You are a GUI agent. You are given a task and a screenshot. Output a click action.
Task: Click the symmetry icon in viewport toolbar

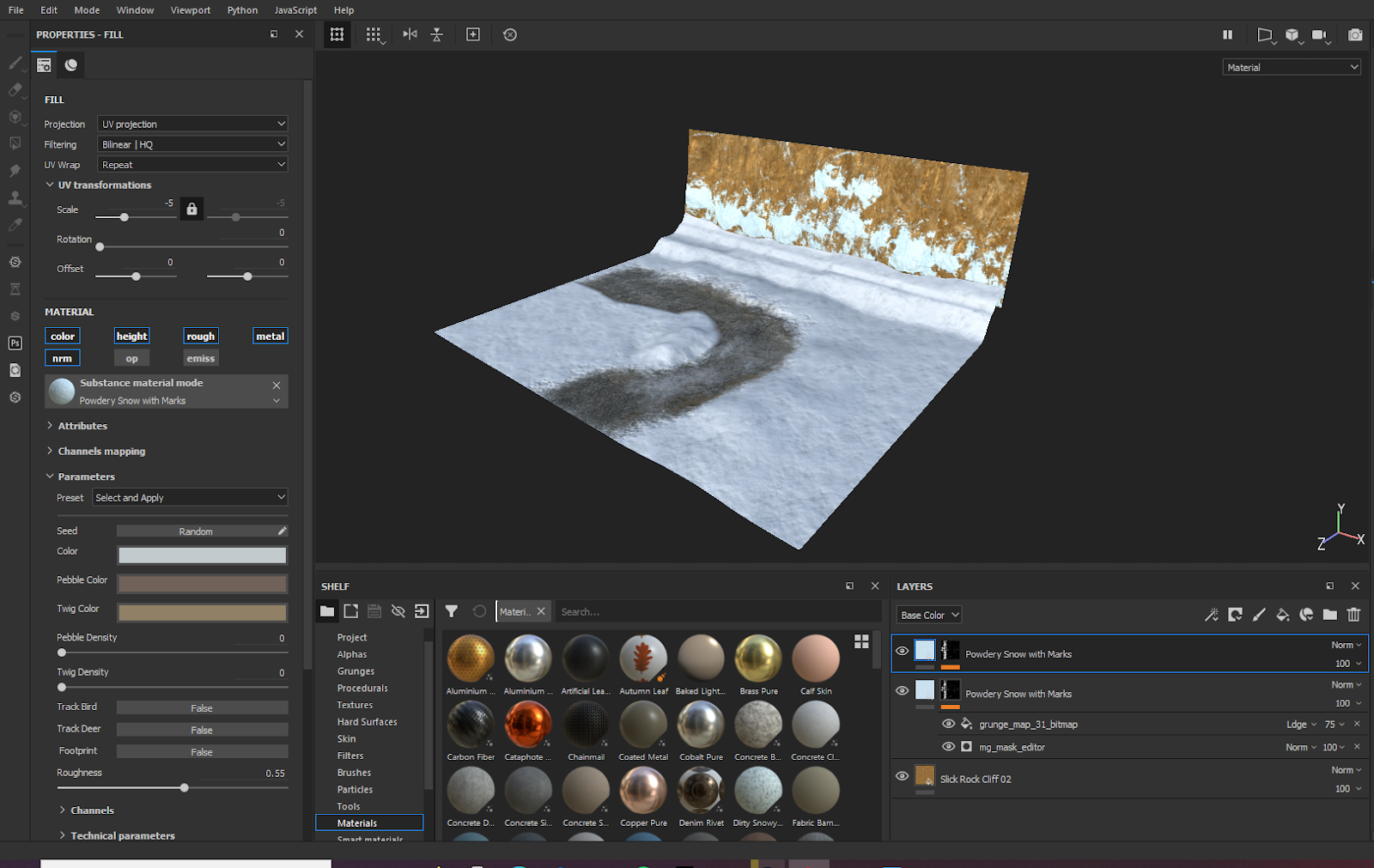410,34
